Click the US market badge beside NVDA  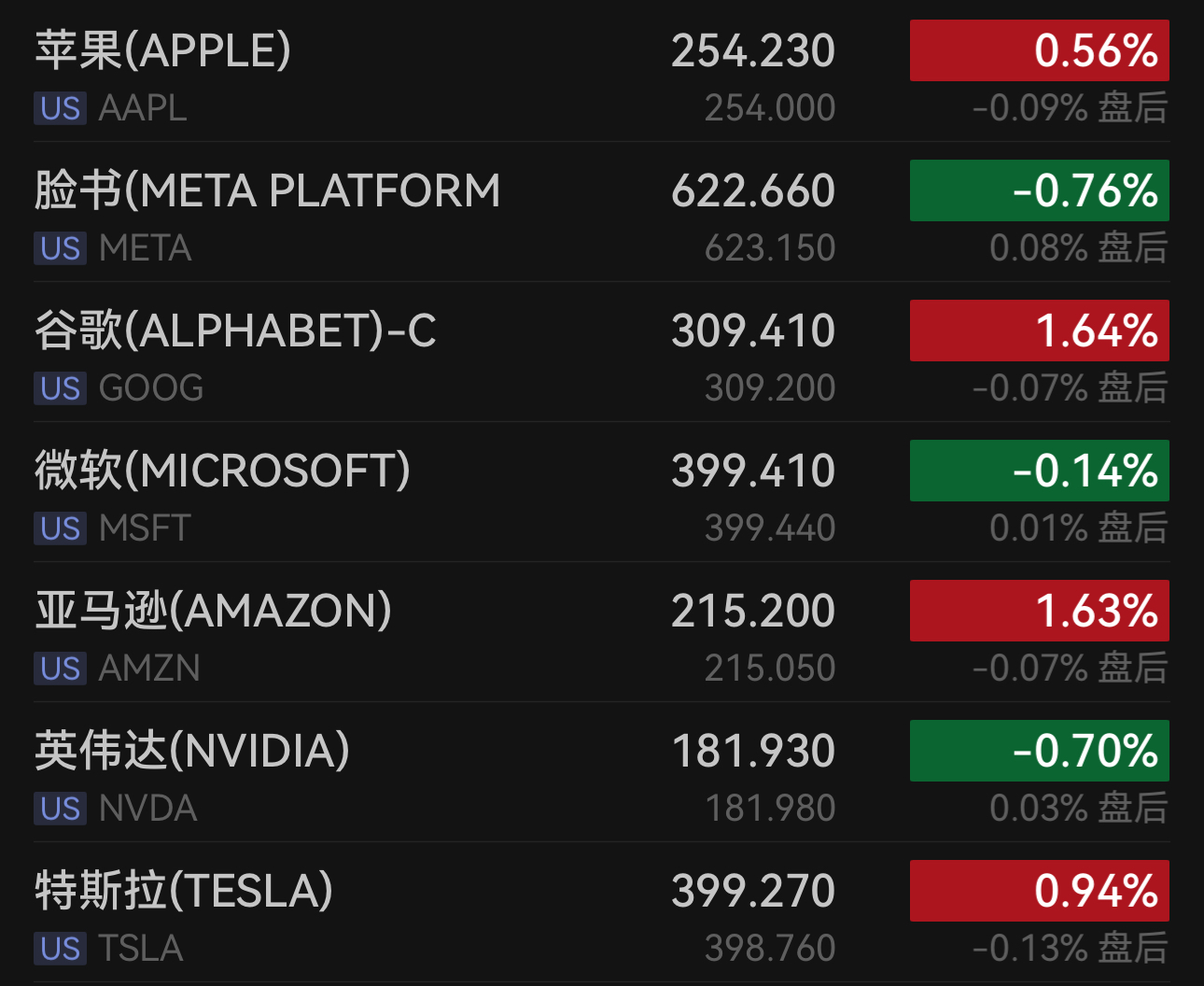[60, 809]
